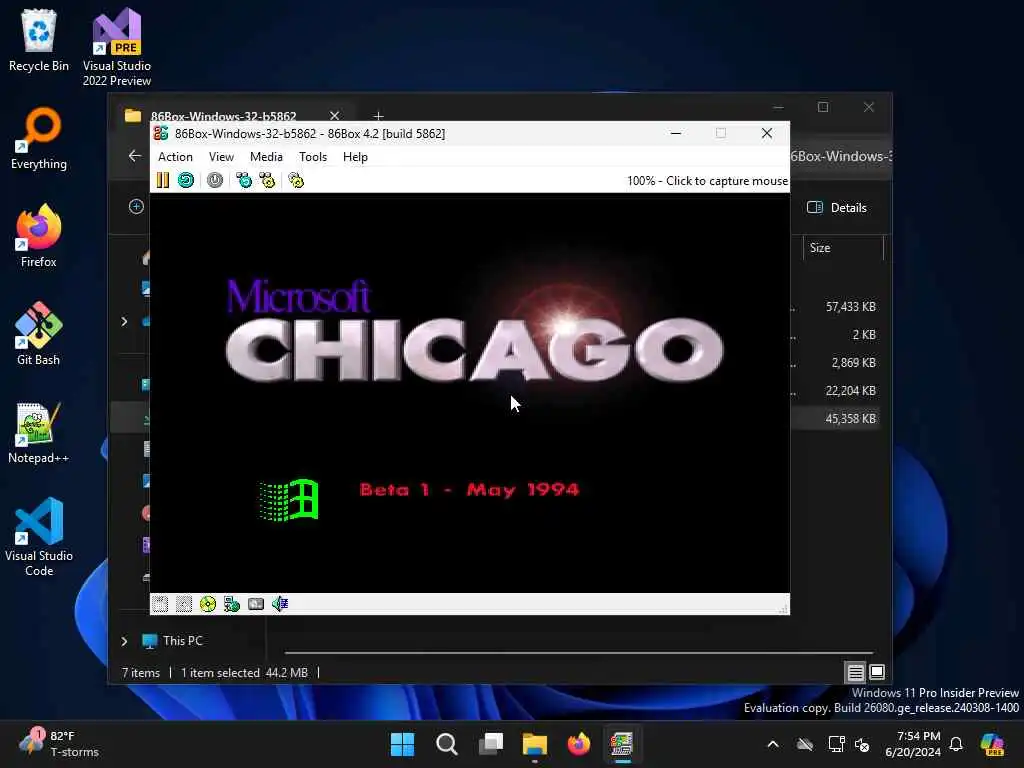
Task: Open the Windows Start menu
Action: [402, 744]
